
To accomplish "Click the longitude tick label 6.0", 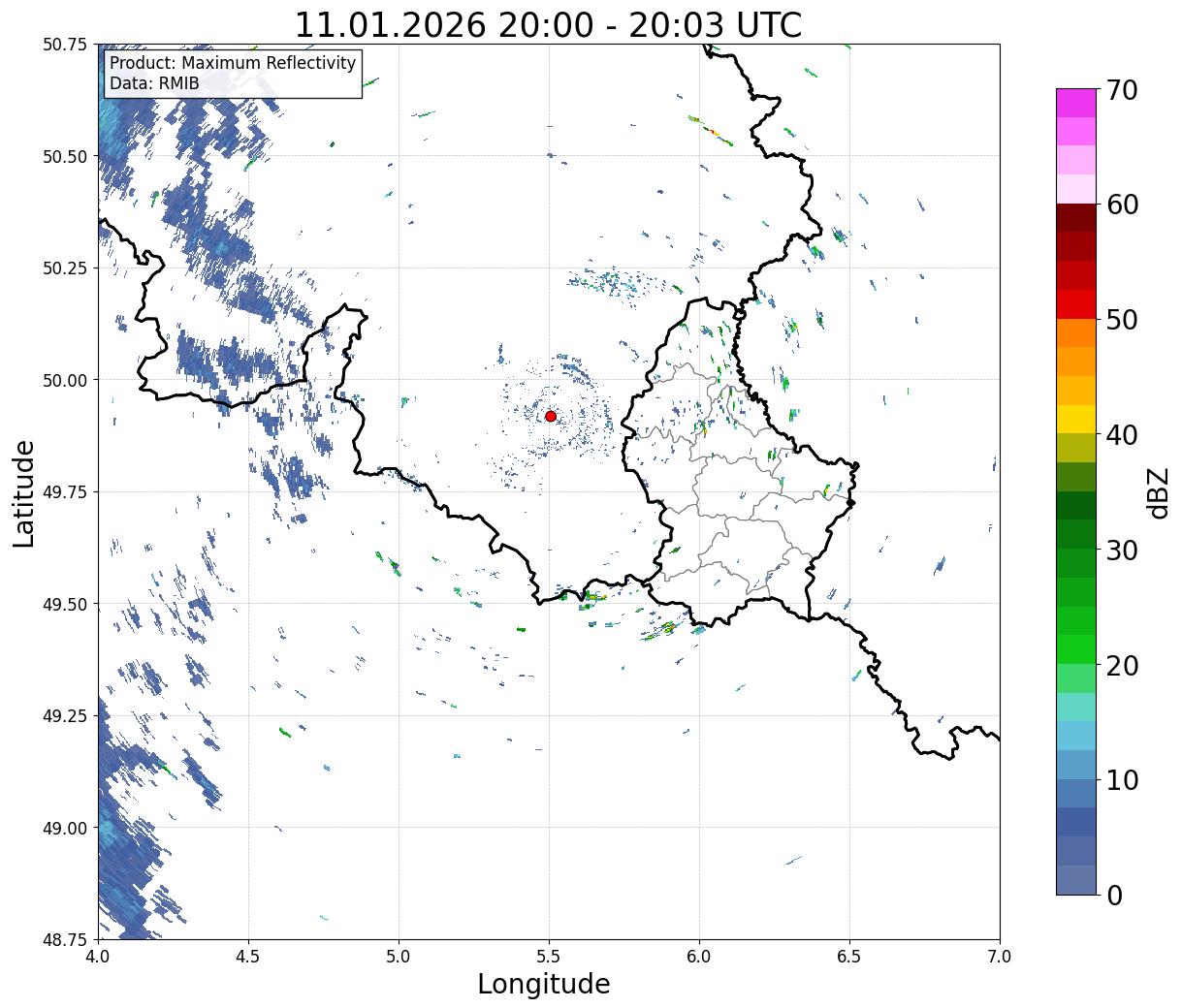I will tap(699, 956).
